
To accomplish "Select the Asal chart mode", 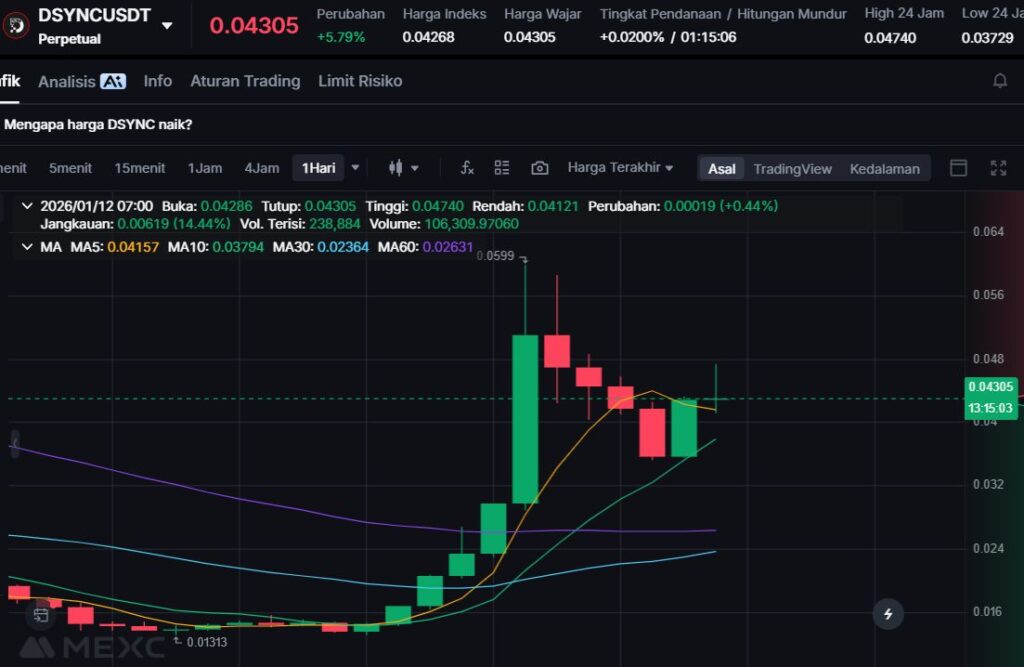I will [x=721, y=168].
